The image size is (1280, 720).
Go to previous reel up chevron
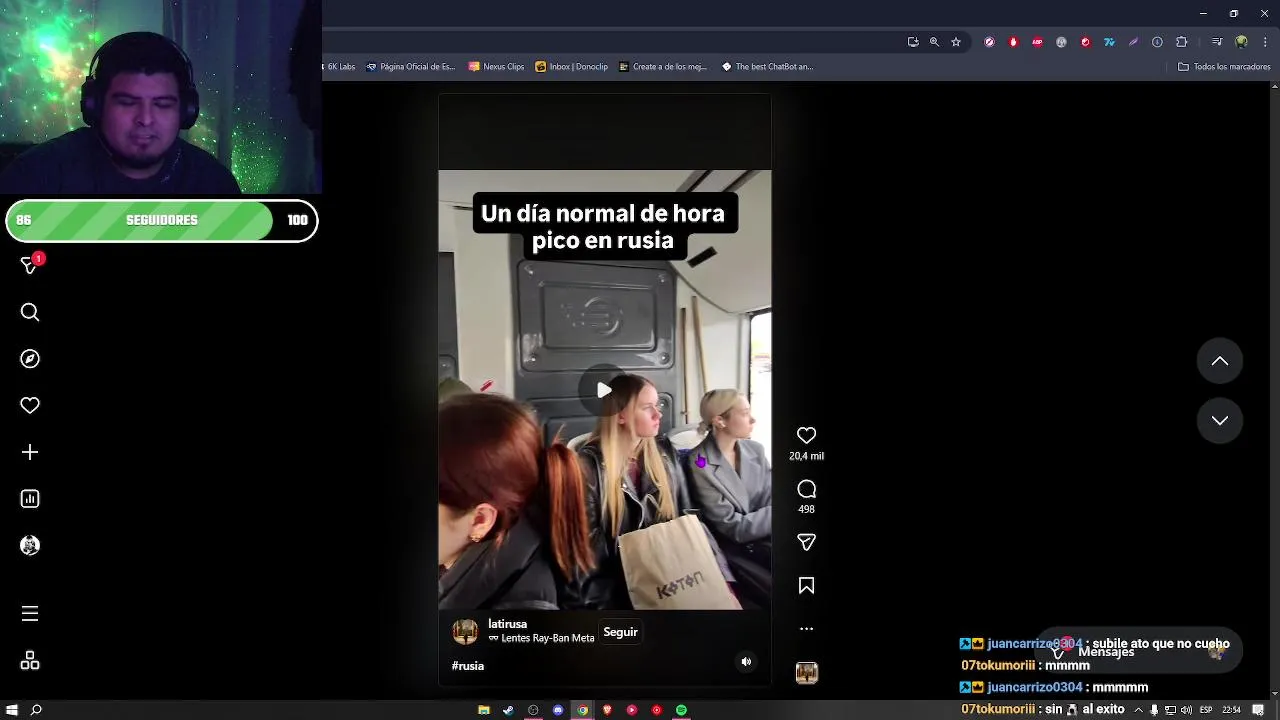1220,361
